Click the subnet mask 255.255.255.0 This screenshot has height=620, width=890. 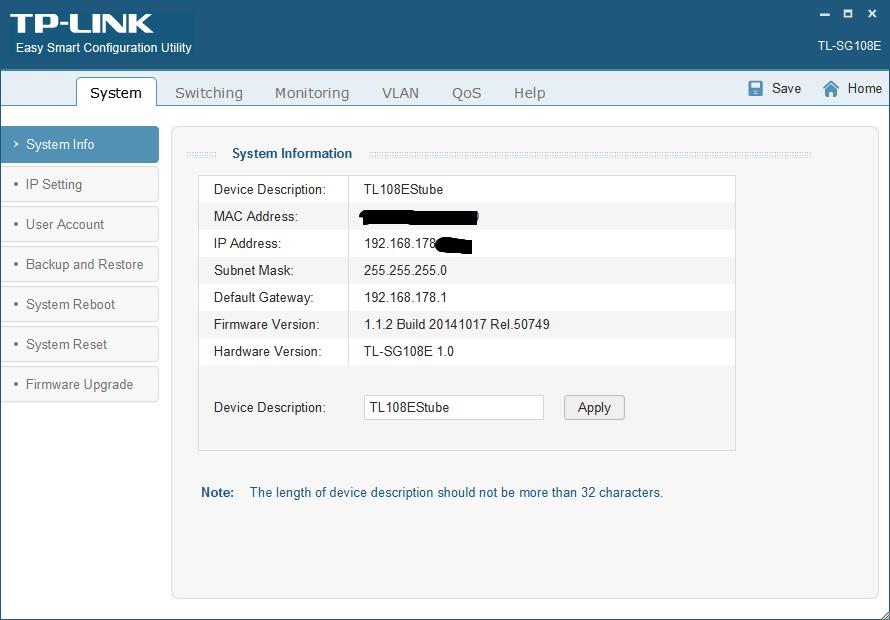pyautogui.click(x=405, y=270)
